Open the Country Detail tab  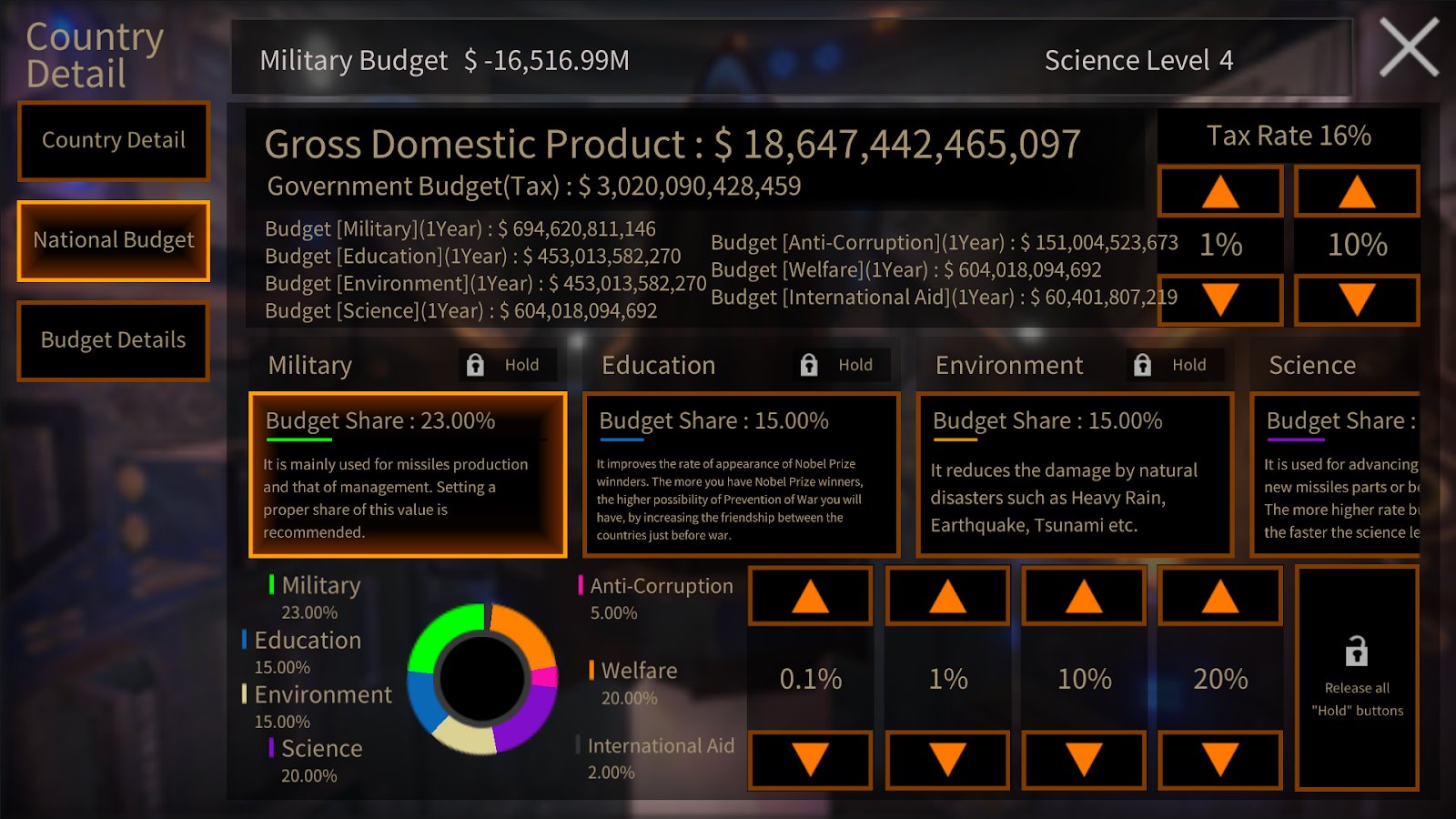point(114,141)
